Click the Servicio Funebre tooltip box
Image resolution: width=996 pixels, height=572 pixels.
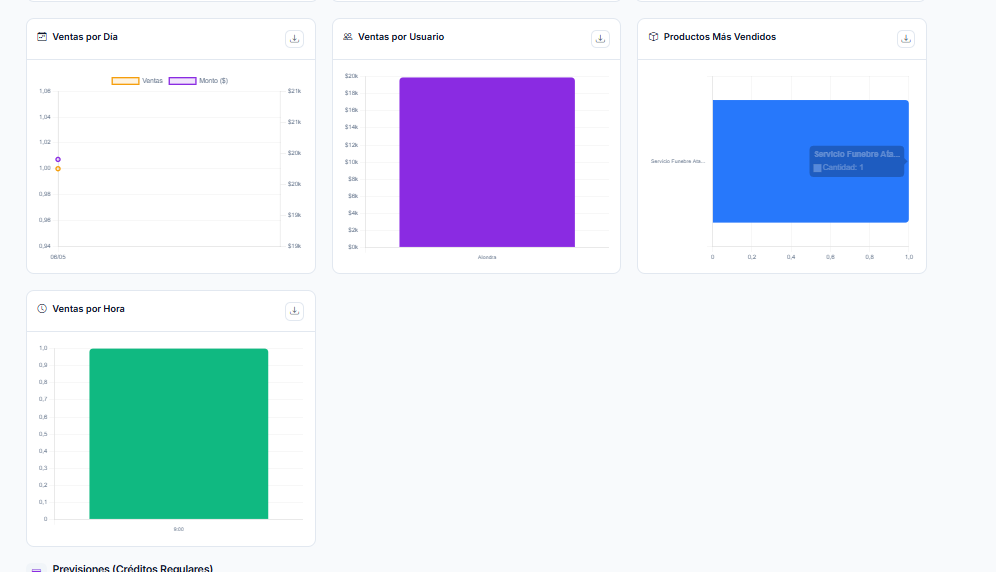pyautogui.click(x=857, y=161)
